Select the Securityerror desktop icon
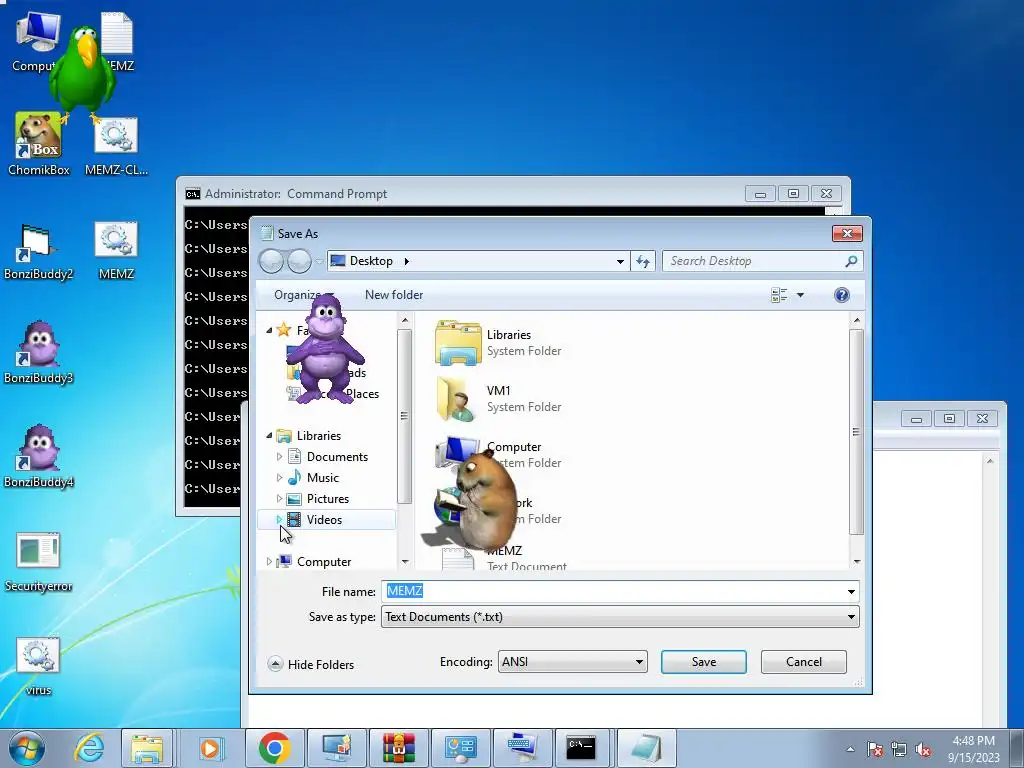The image size is (1024, 768). coord(39,562)
